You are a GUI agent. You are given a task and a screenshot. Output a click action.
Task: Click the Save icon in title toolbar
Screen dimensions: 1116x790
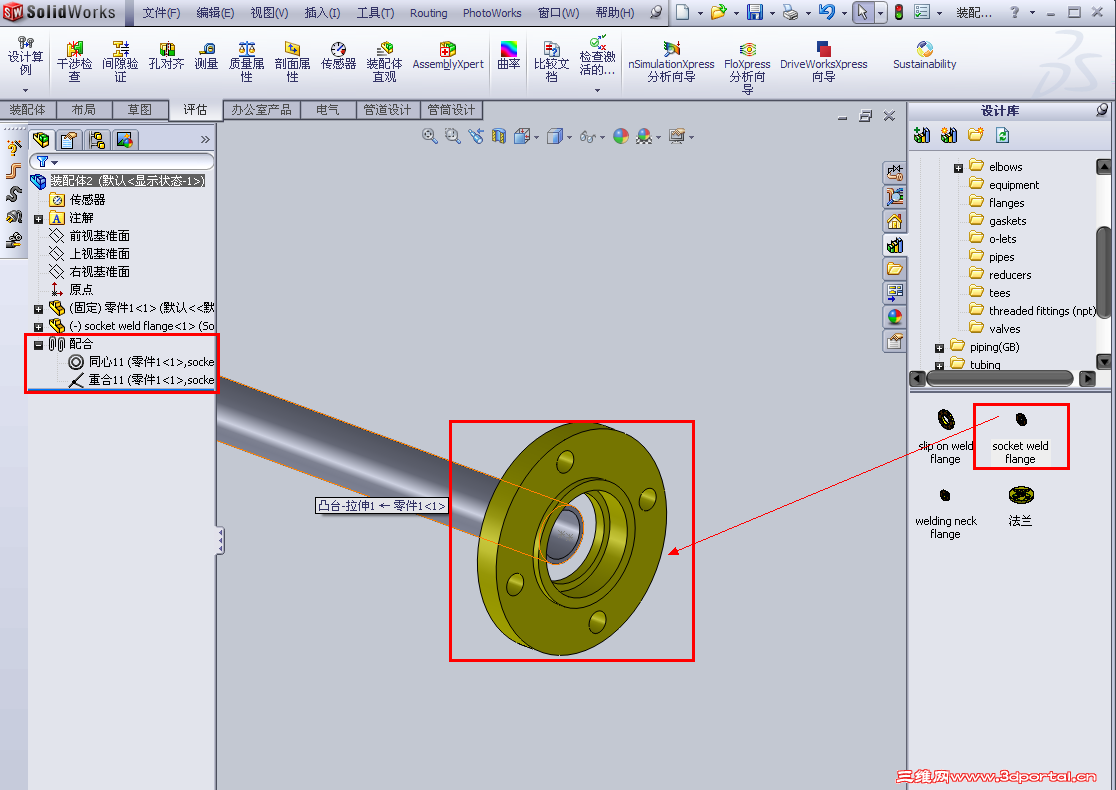754,12
